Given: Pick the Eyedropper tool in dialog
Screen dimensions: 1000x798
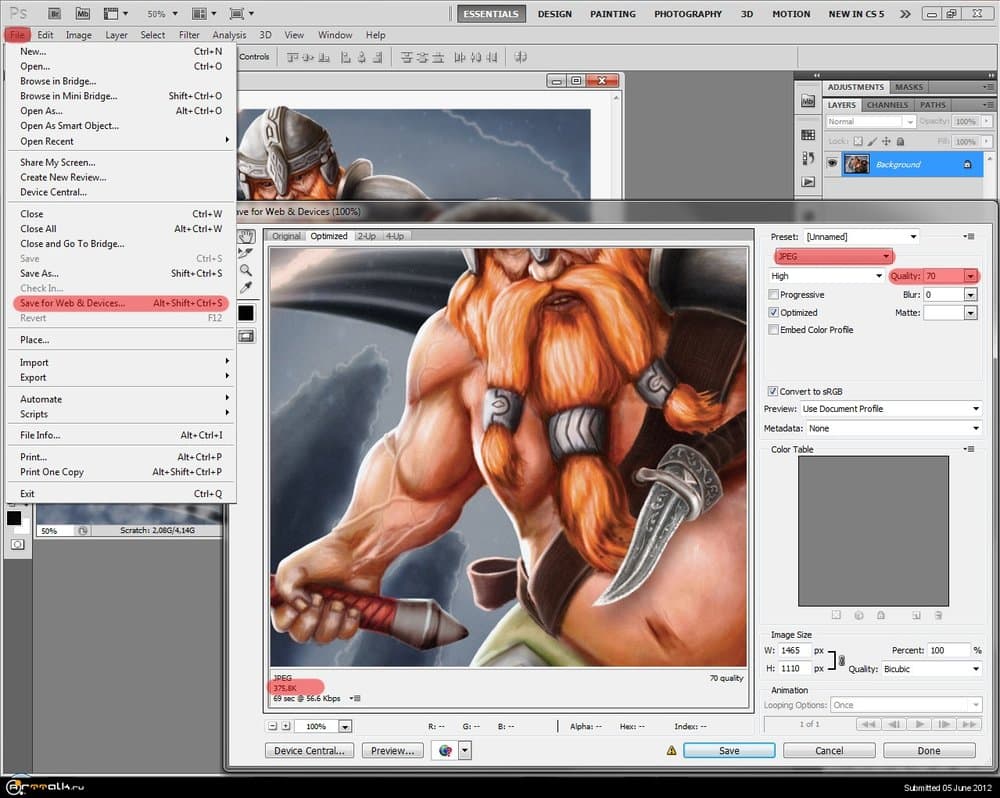Looking at the screenshot, I should [245, 288].
